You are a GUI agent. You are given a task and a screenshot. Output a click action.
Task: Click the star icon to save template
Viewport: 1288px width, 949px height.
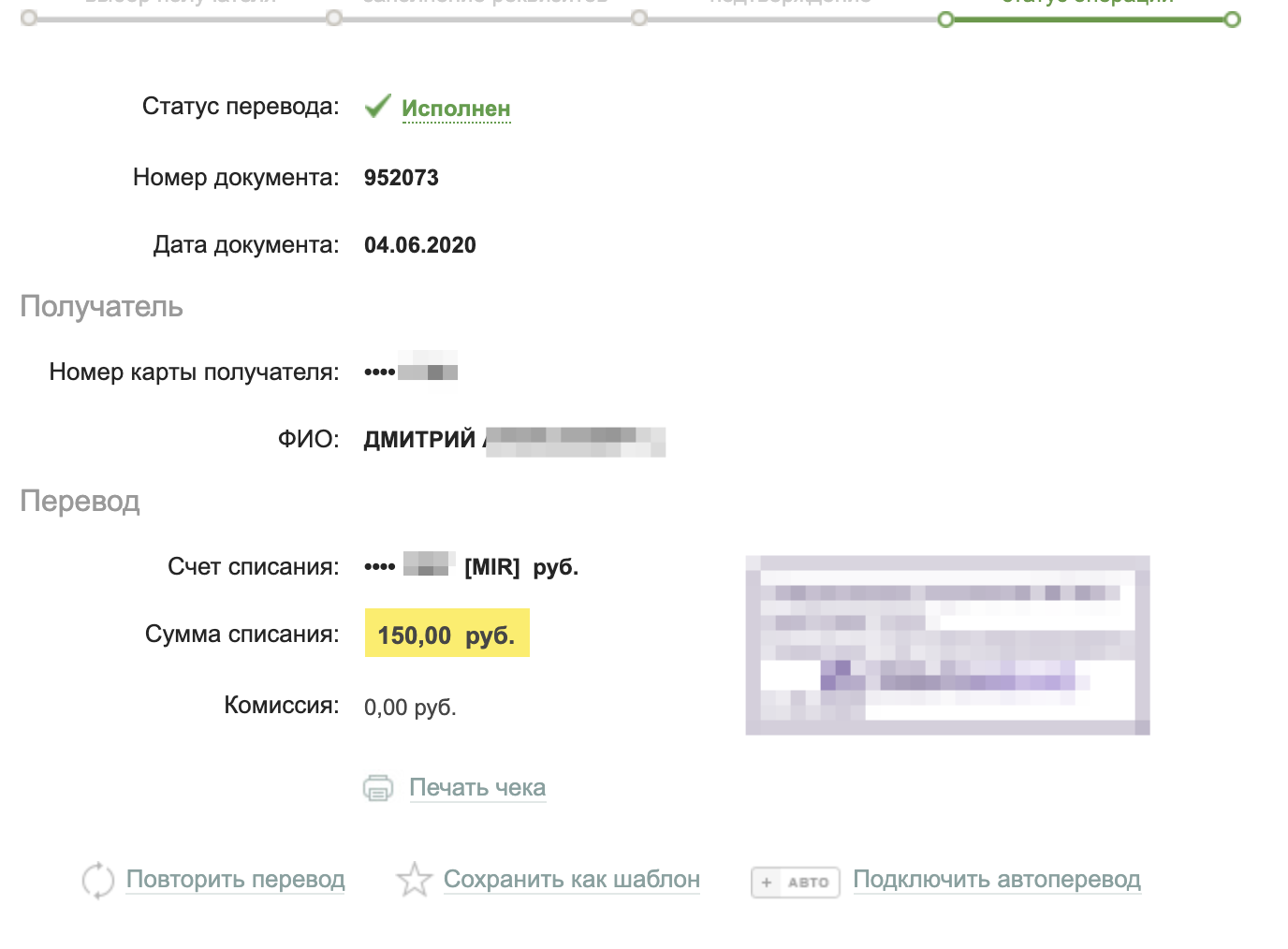pyautogui.click(x=414, y=880)
